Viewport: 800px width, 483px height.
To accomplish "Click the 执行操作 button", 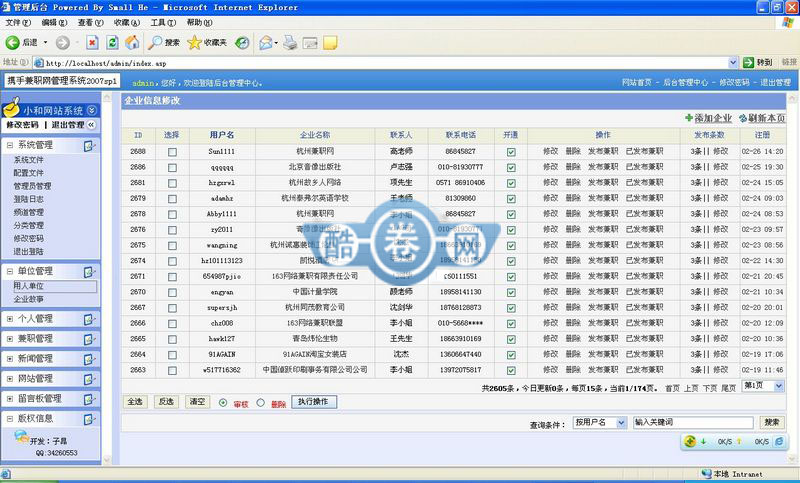I will 314,402.
